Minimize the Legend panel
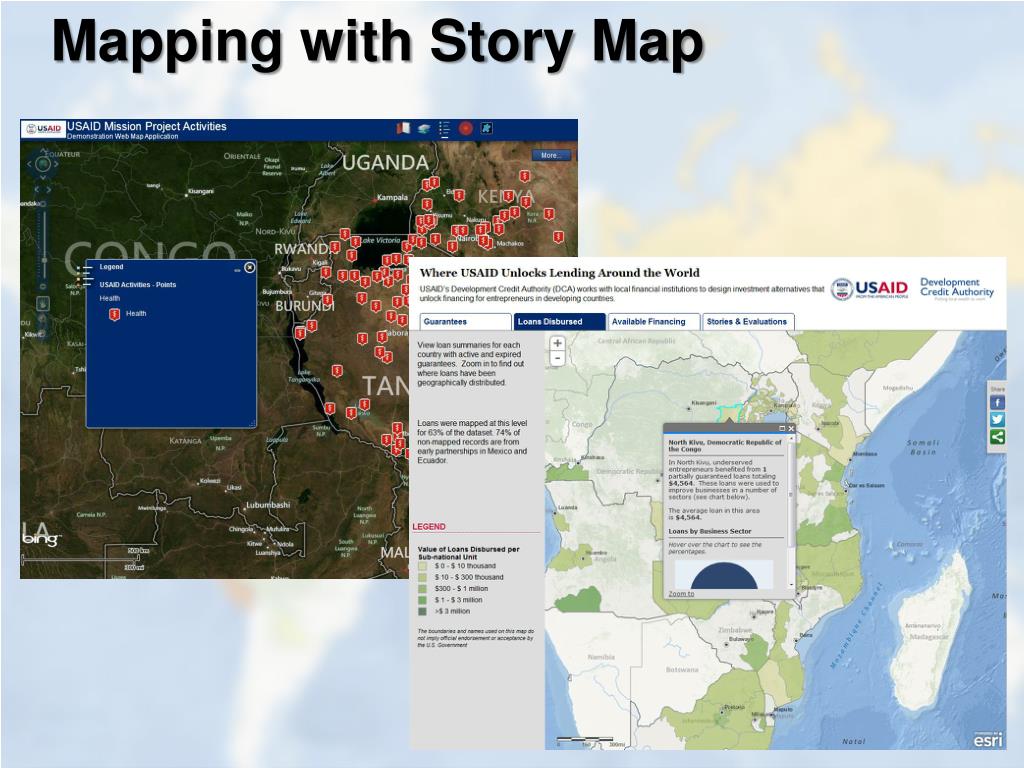This screenshot has height=768, width=1024. 237,268
